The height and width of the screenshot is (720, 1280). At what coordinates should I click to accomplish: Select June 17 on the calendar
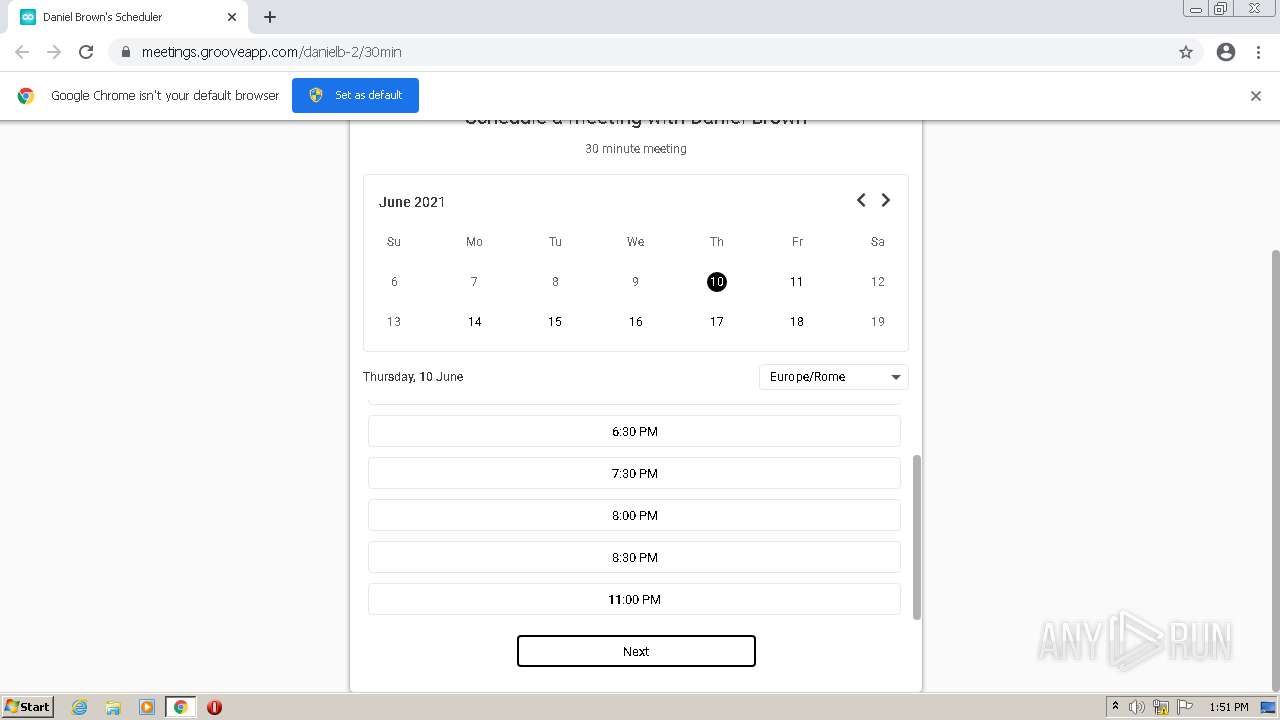point(716,322)
